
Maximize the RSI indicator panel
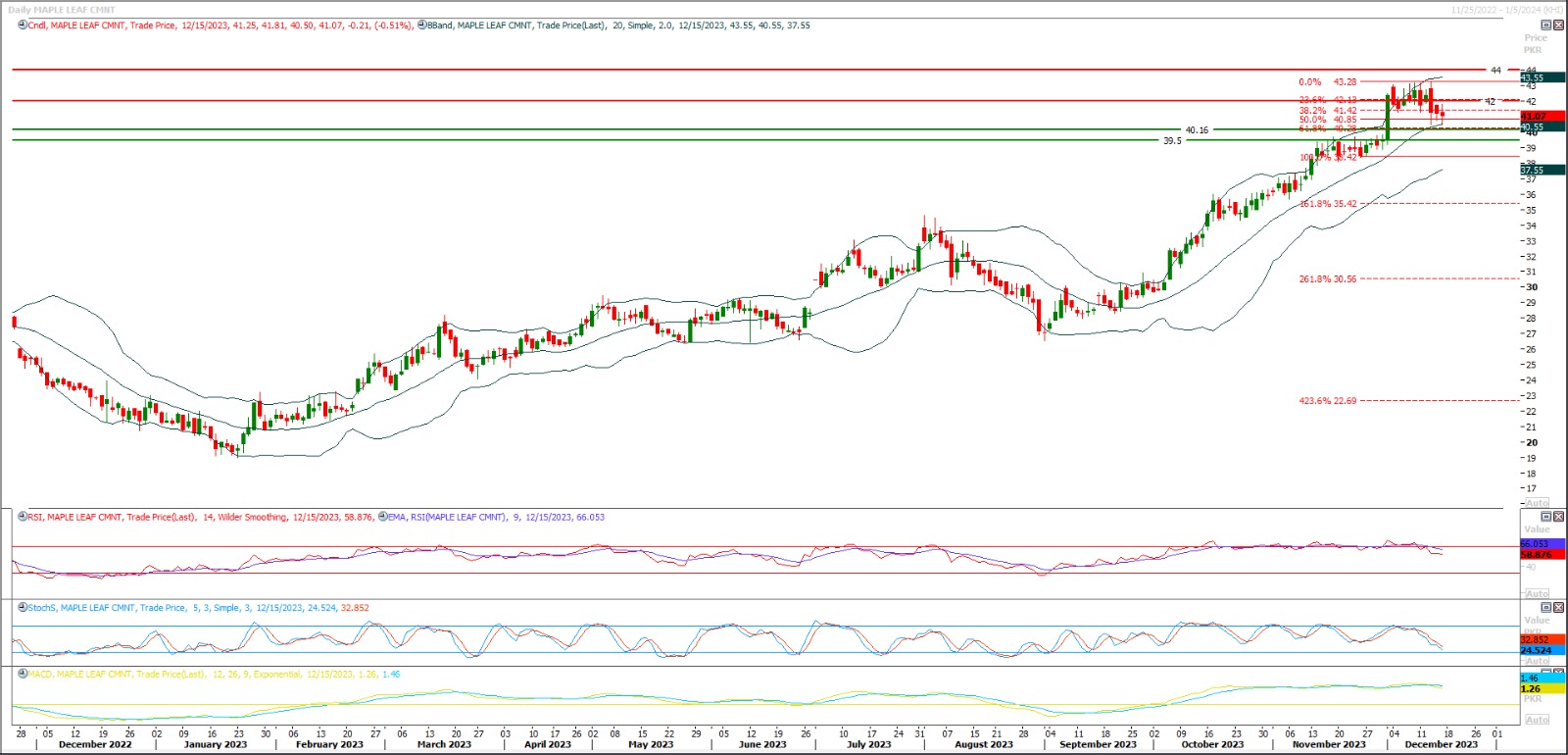point(1546,516)
